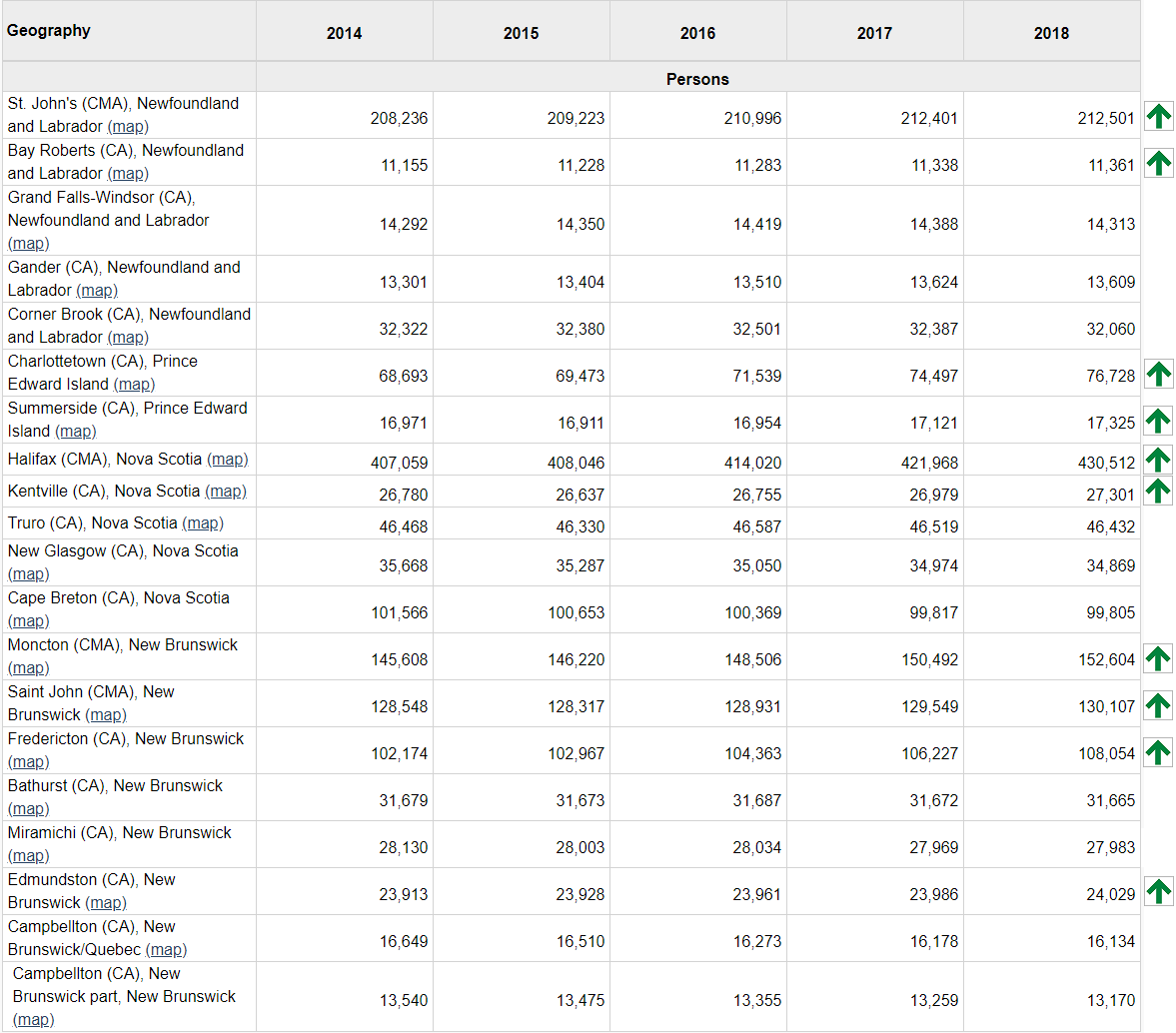Select Miramichi 2018 value 27,983
Viewport: 1176px width, 1033px height.
(1111, 848)
